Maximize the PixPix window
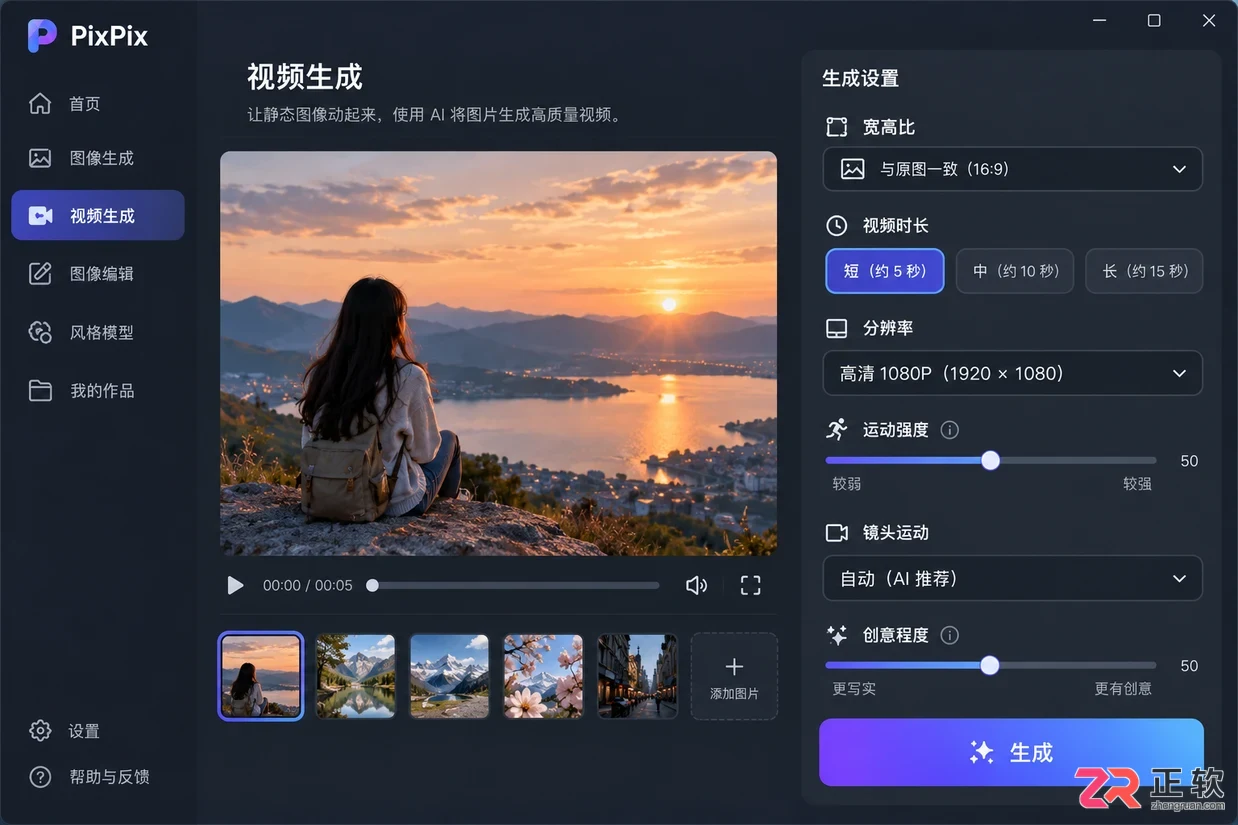 pos(1154,20)
